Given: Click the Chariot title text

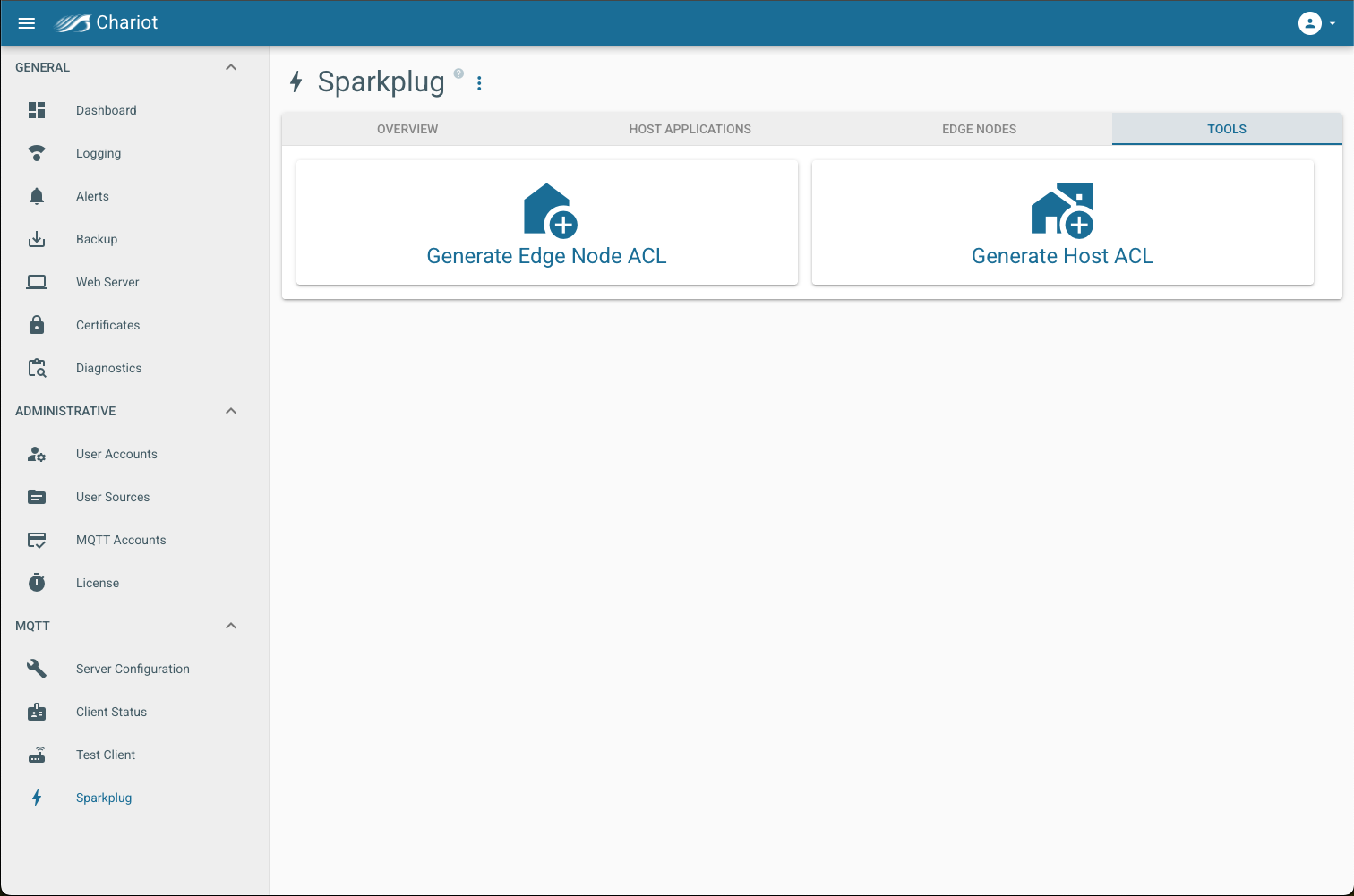Looking at the screenshot, I should click(127, 22).
